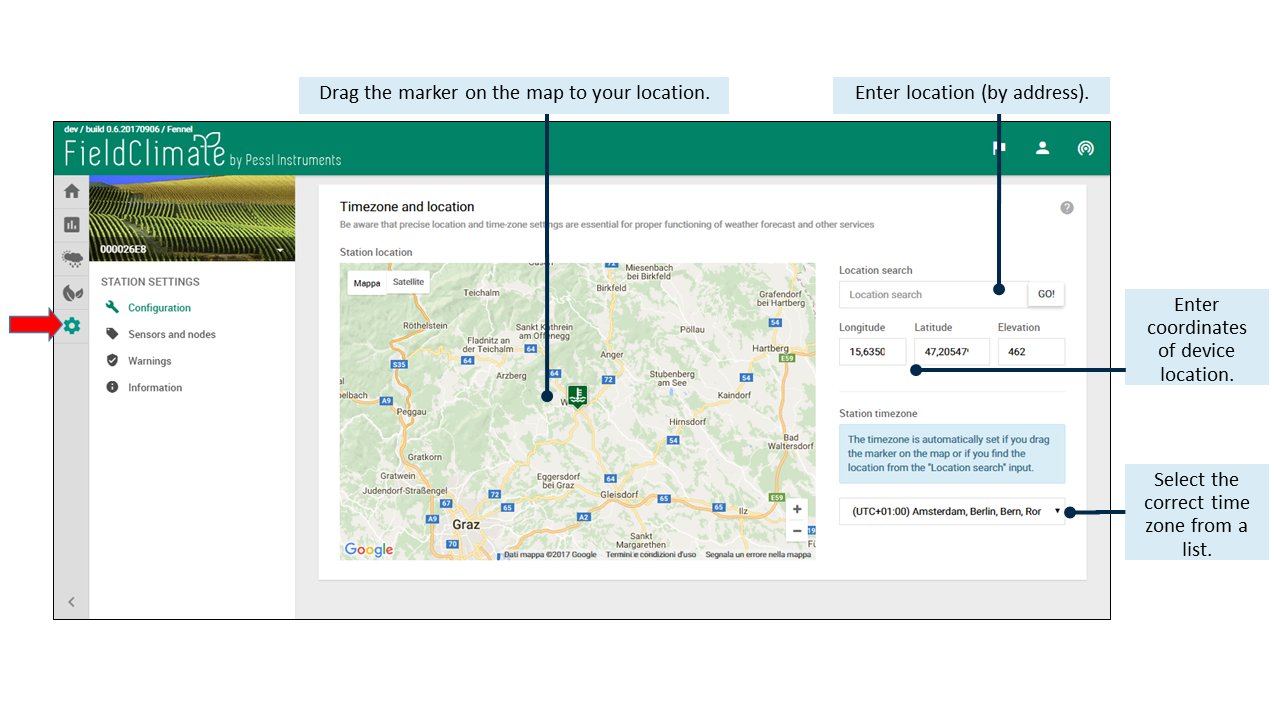The width and height of the screenshot is (1280, 720).
Task: Click the help question mark icon
Action: (1067, 208)
